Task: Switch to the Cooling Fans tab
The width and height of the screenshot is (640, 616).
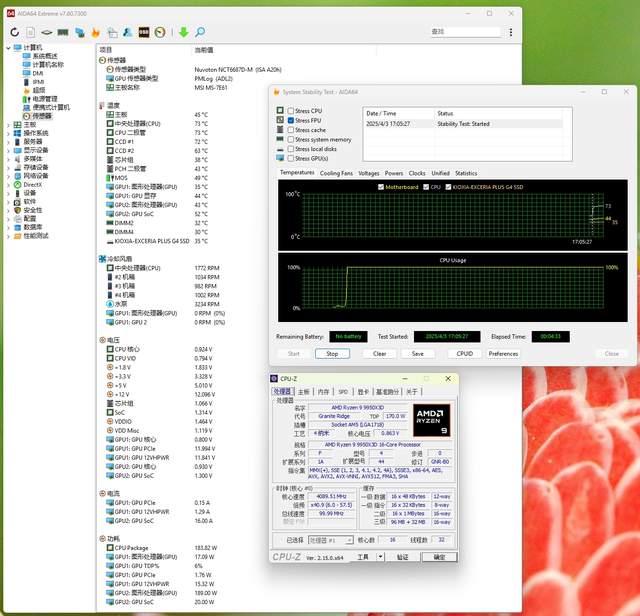Action: (336, 173)
